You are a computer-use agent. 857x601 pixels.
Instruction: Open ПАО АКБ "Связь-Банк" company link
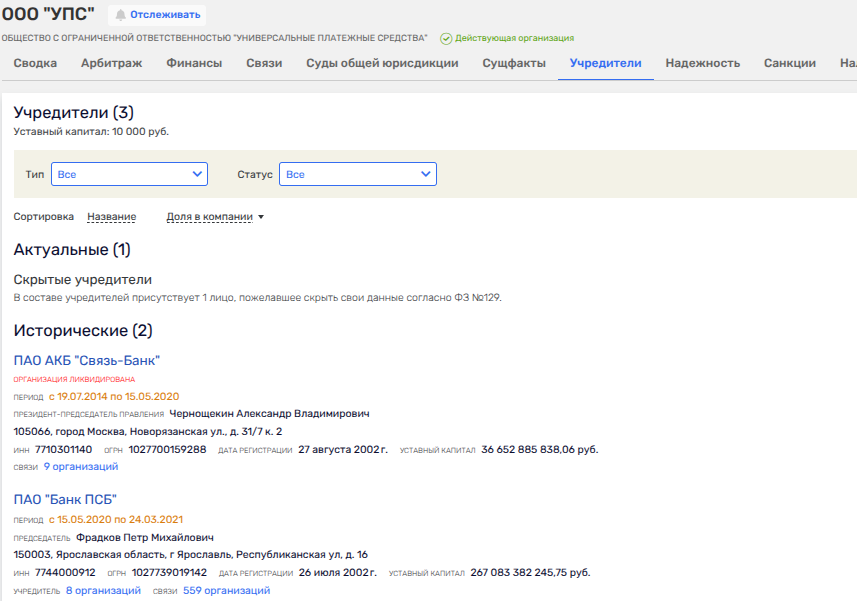pos(87,360)
